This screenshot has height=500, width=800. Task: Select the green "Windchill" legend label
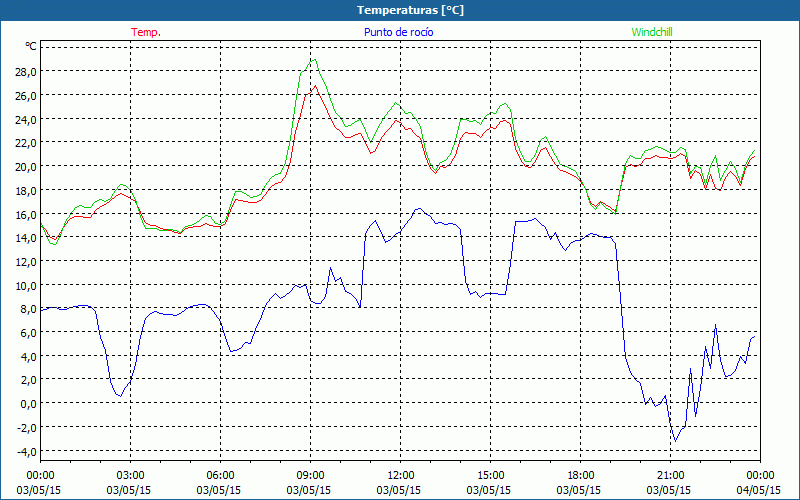tap(652, 32)
